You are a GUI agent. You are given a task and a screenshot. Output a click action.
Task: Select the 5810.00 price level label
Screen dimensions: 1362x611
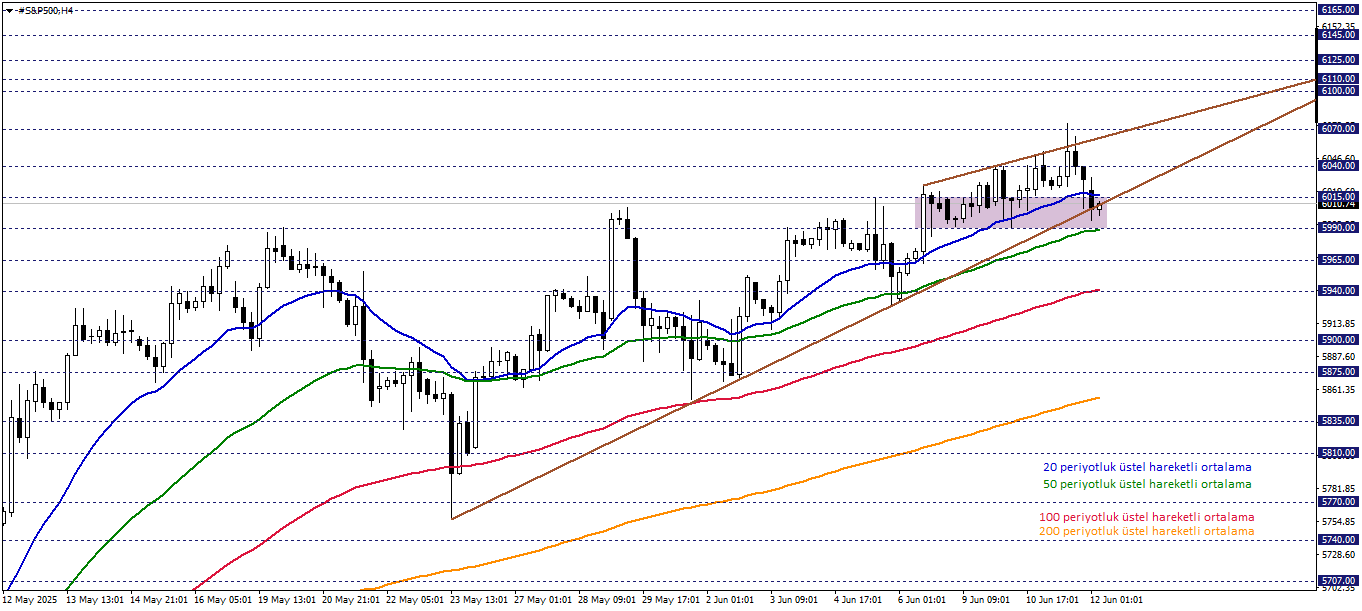coord(1338,453)
